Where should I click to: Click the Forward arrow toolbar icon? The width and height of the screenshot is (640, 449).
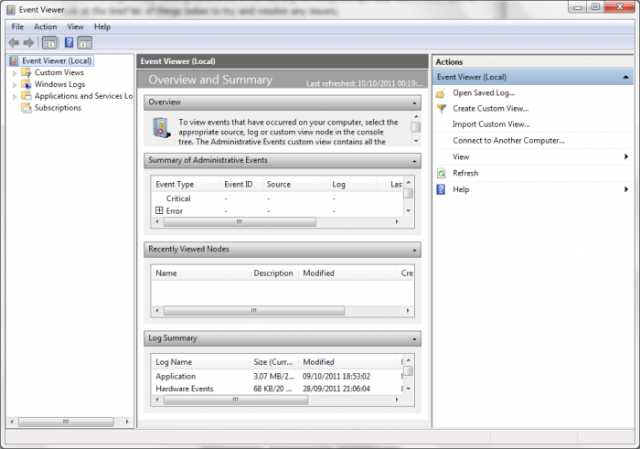click(x=29, y=42)
